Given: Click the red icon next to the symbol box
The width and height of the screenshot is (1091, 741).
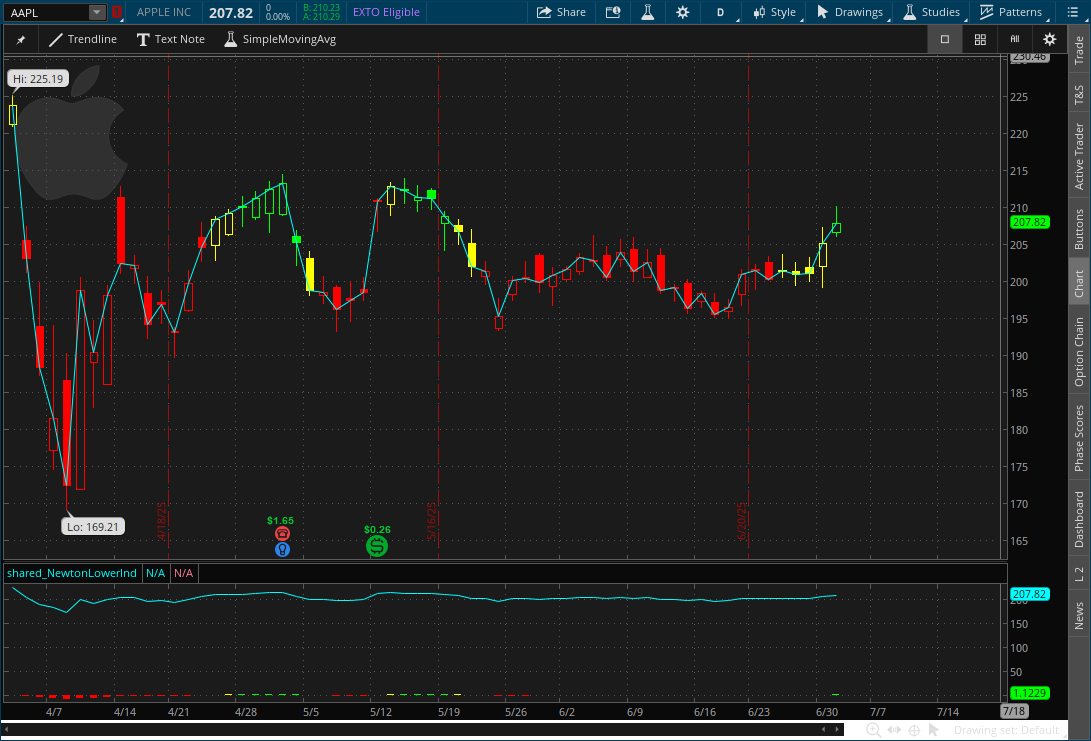Looking at the screenshot, I should tap(117, 12).
